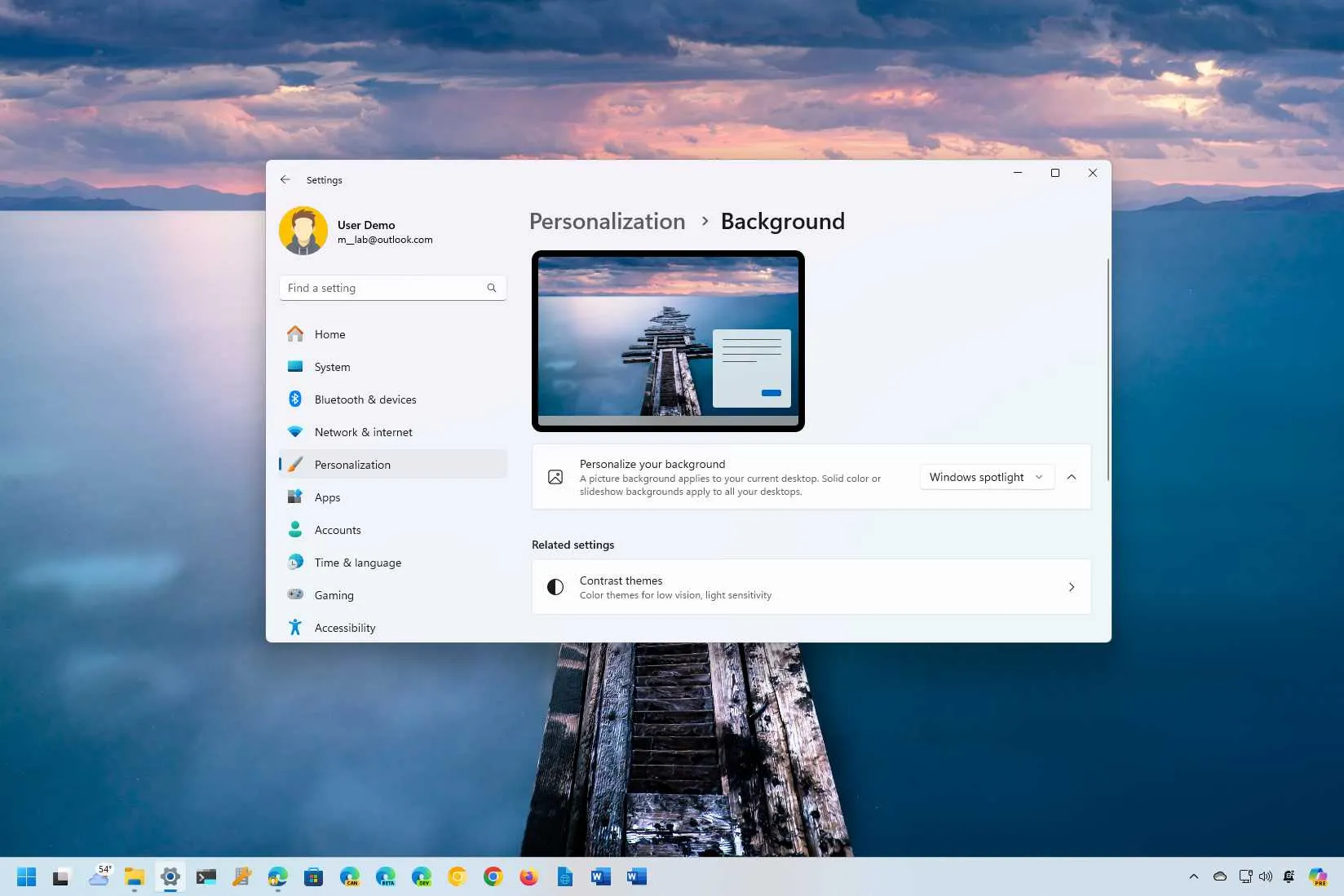Viewport: 1344px width, 896px height.
Task: Open Time & language settings
Action: point(357,563)
